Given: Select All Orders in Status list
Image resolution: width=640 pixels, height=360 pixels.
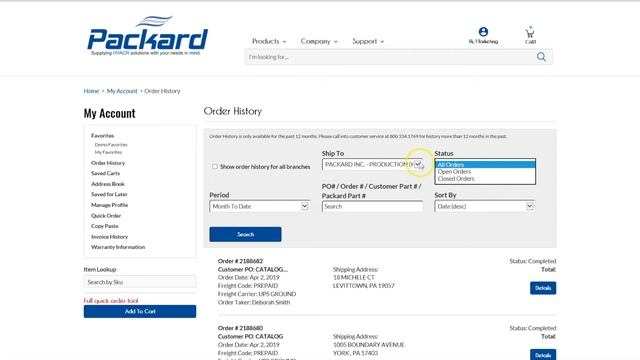Looking at the screenshot, I should [x=485, y=164].
